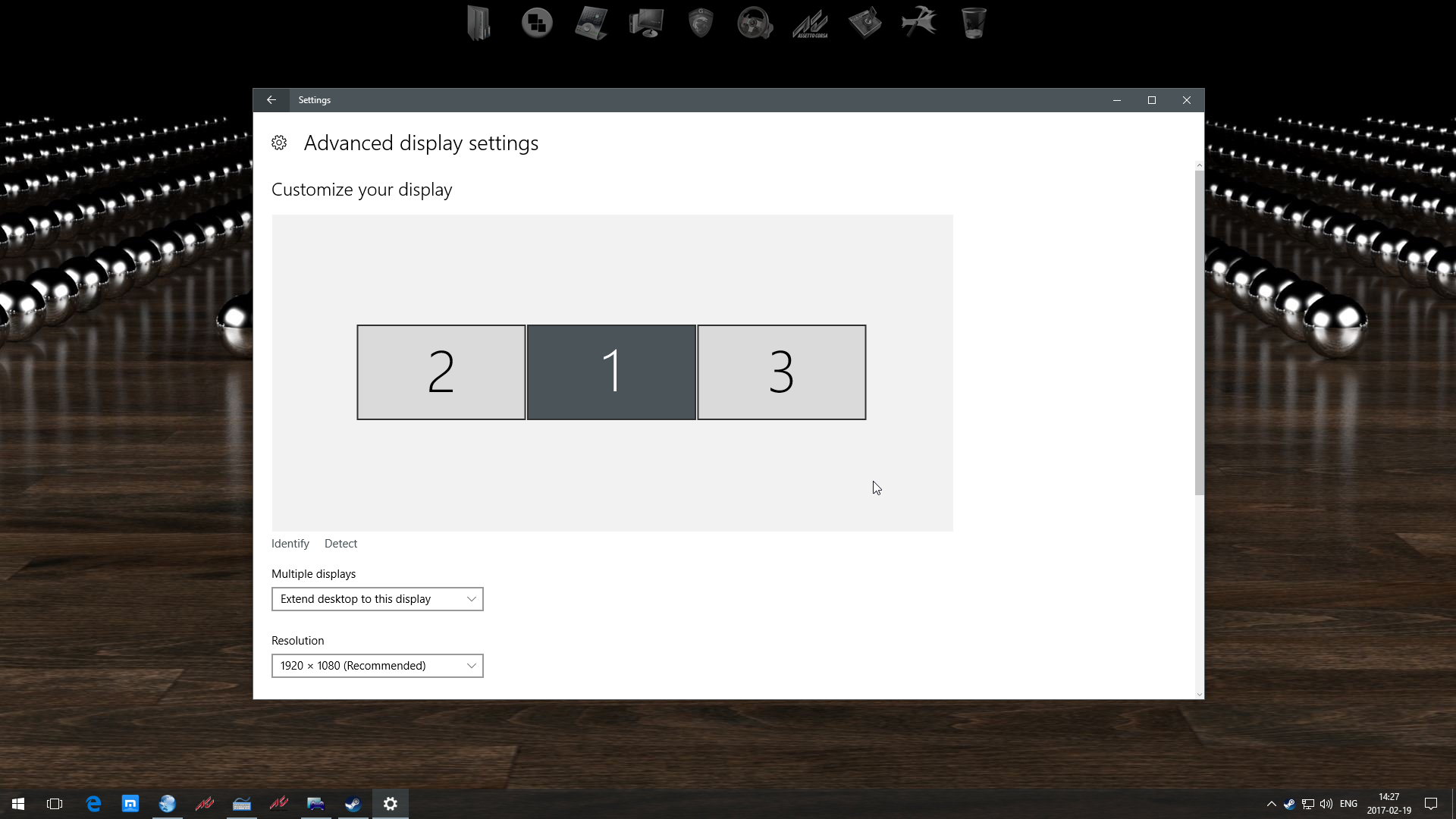Select display 3 in the arrangement

781,372
